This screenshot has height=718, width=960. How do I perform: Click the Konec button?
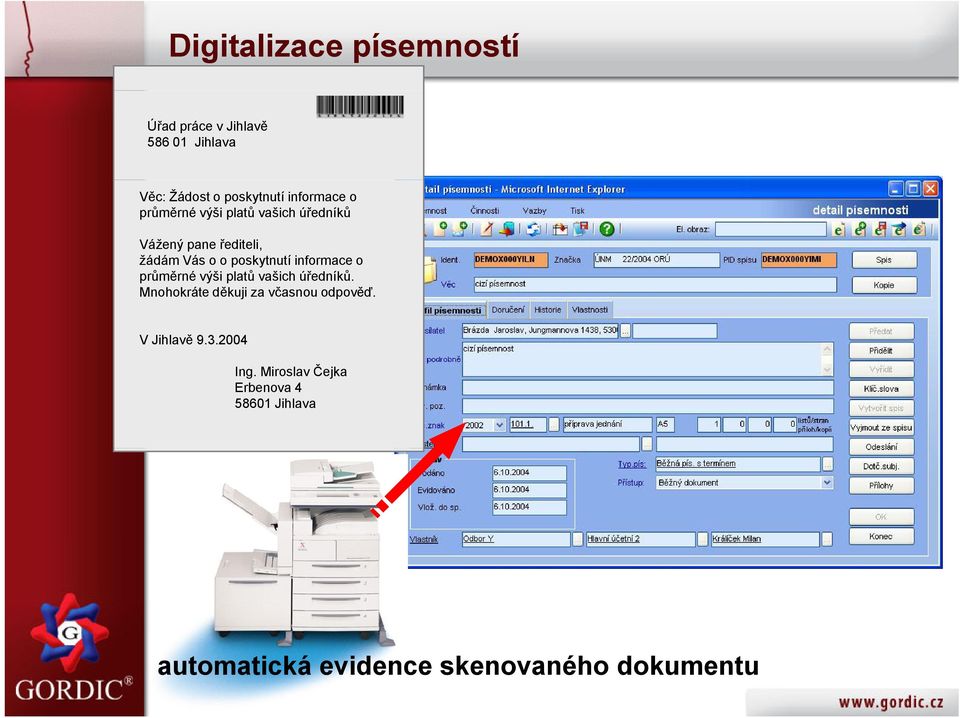coord(881,536)
